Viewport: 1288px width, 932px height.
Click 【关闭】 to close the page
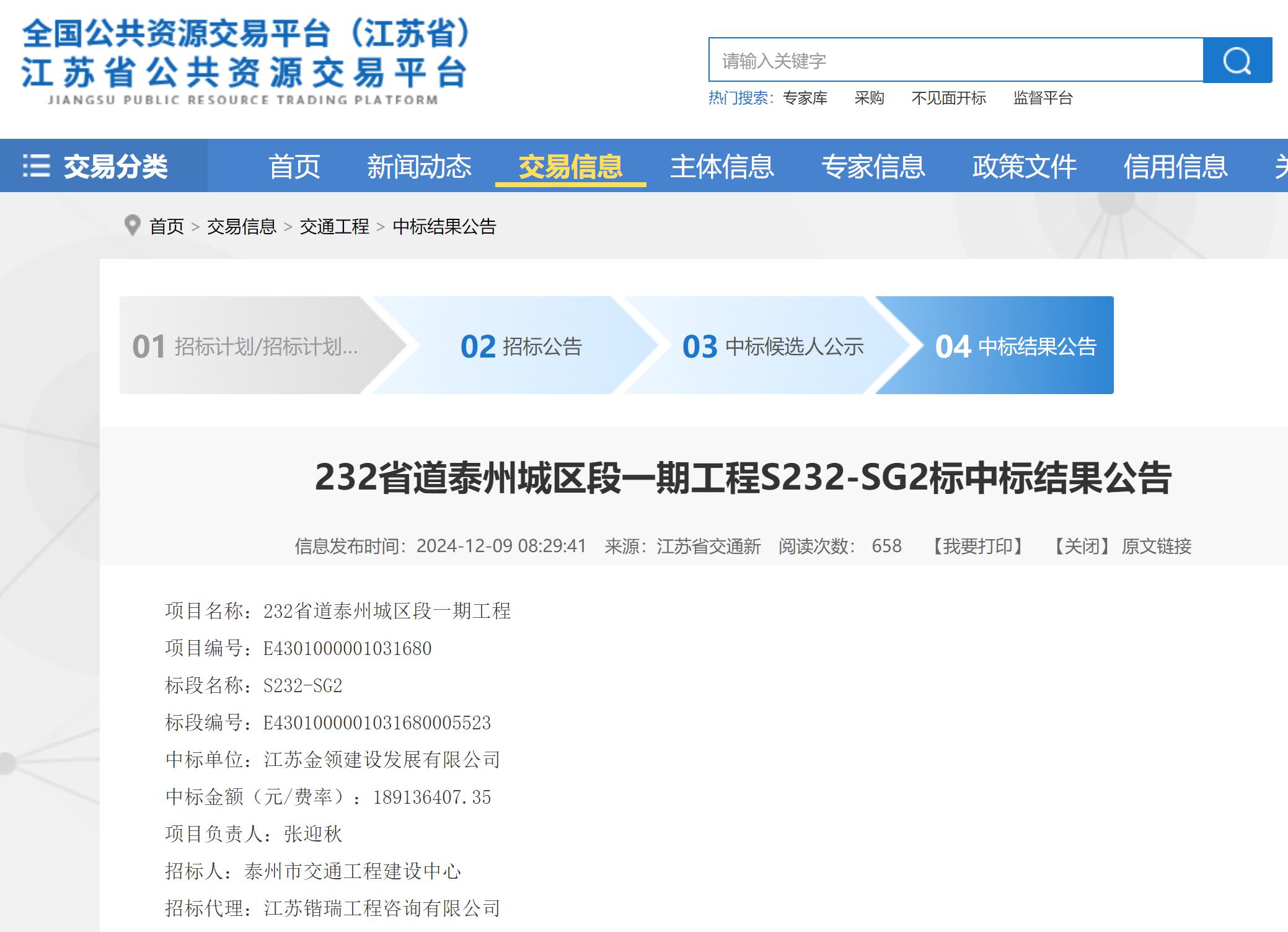click(x=1082, y=546)
